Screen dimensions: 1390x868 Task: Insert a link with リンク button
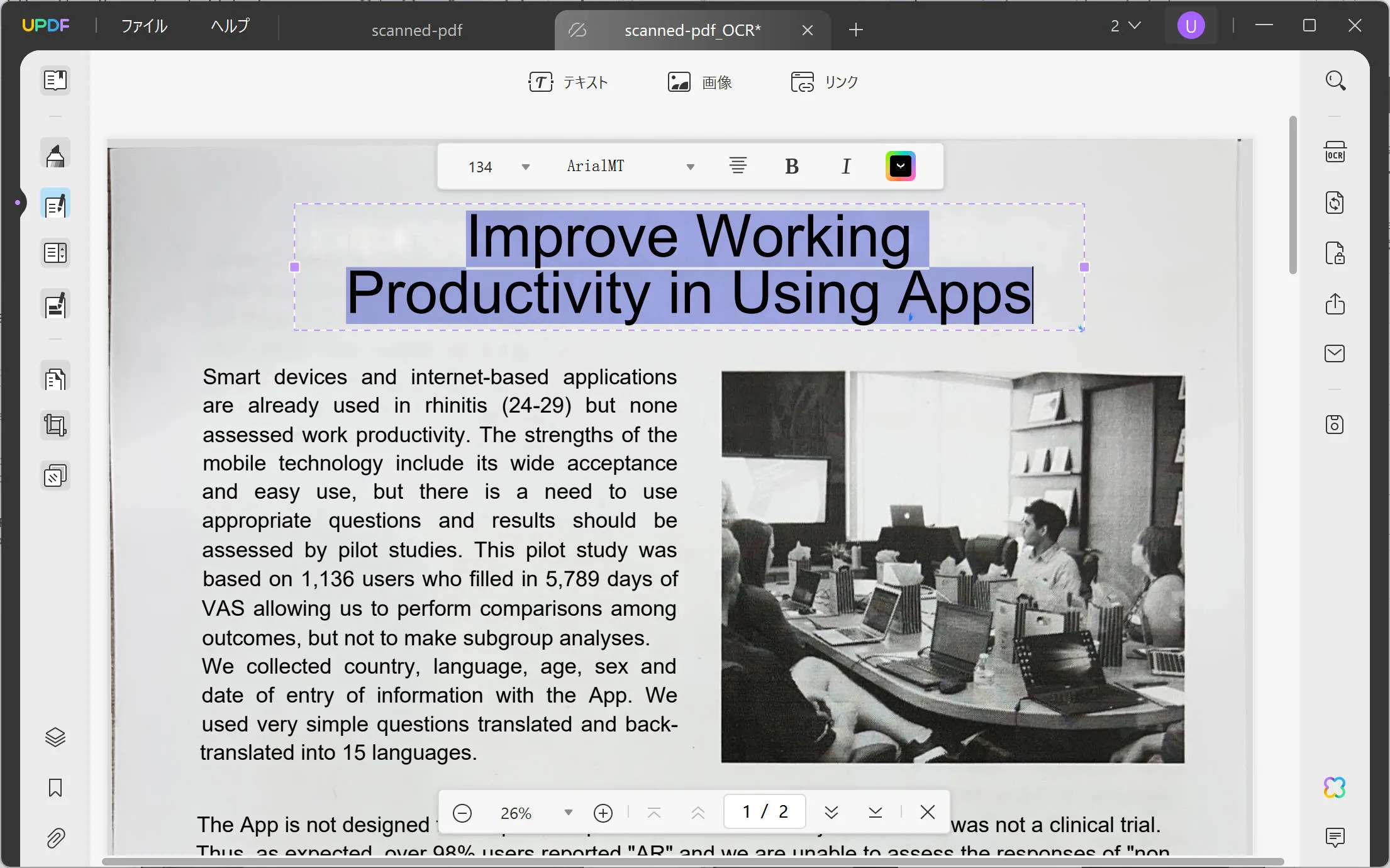pos(824,82)
